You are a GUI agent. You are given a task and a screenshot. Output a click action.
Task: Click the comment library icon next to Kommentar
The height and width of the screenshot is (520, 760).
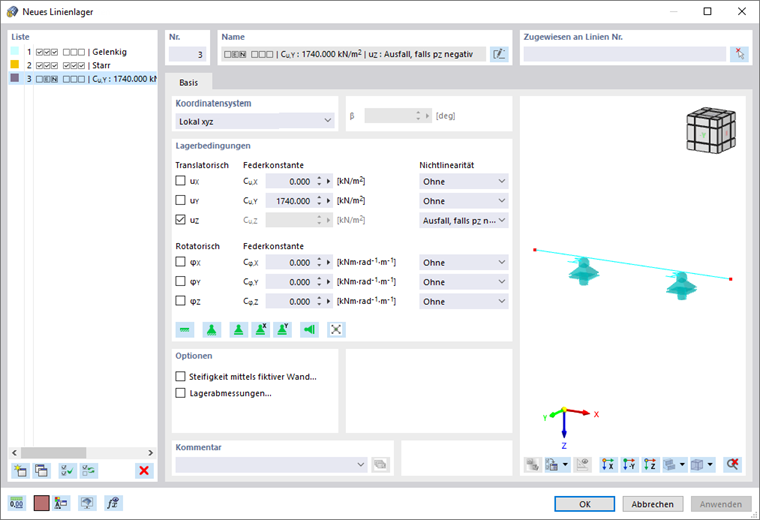tap(380, 465)
